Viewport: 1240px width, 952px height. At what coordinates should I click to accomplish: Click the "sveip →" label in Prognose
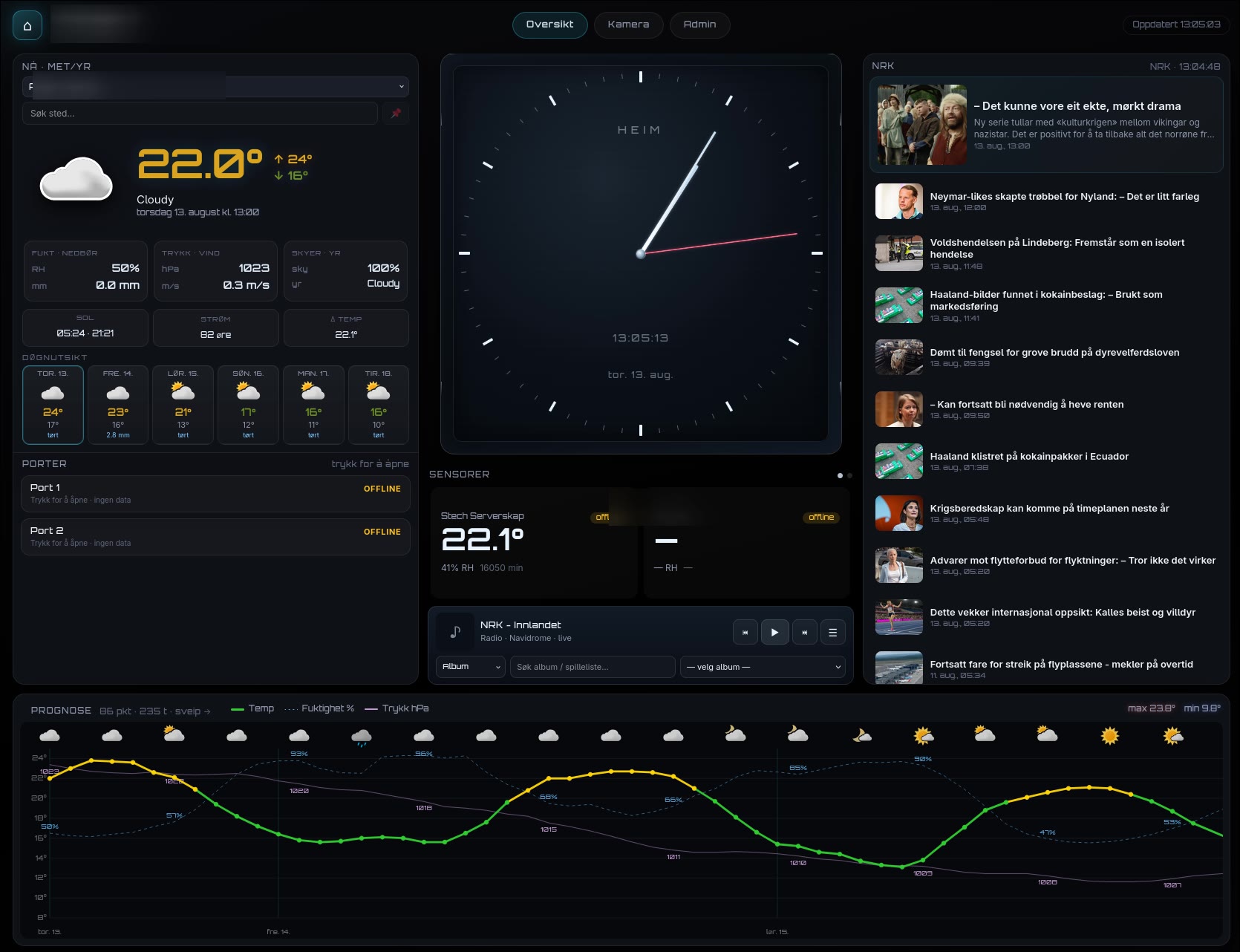coord(192,711)
